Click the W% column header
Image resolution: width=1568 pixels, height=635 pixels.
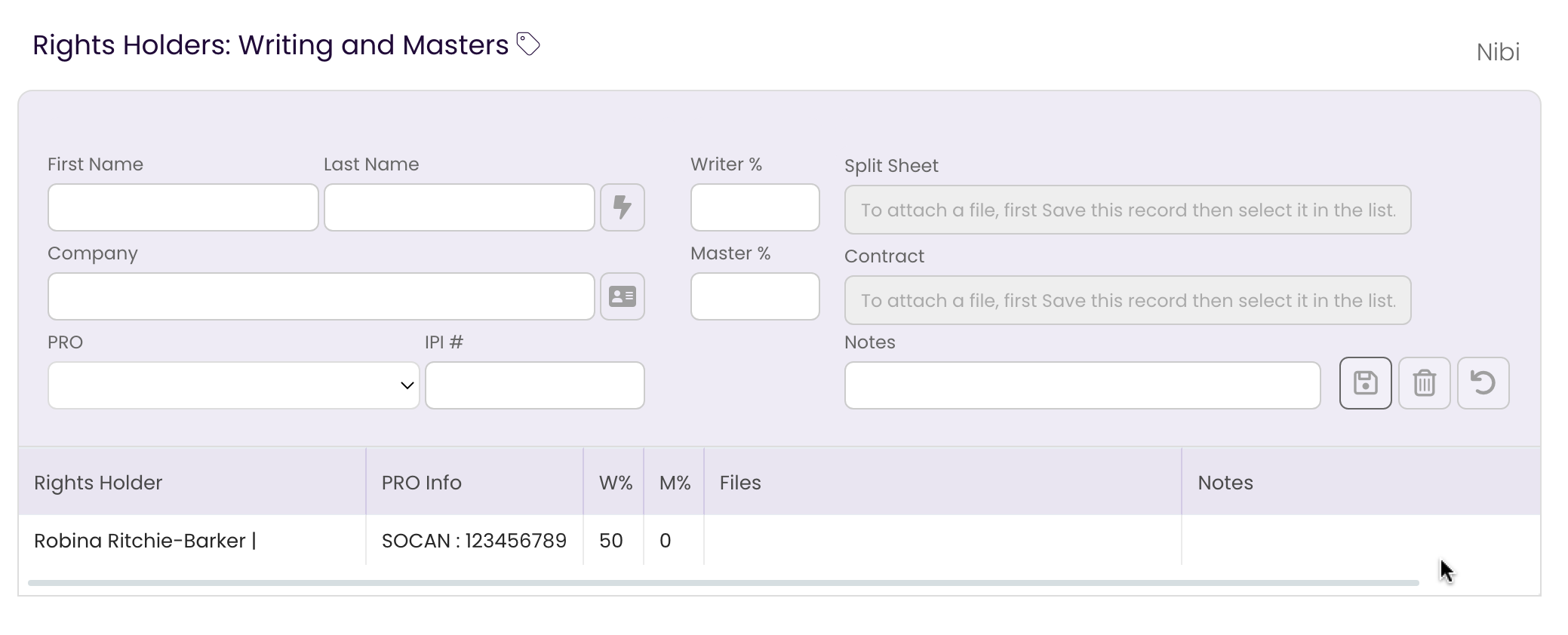(614, 483)
